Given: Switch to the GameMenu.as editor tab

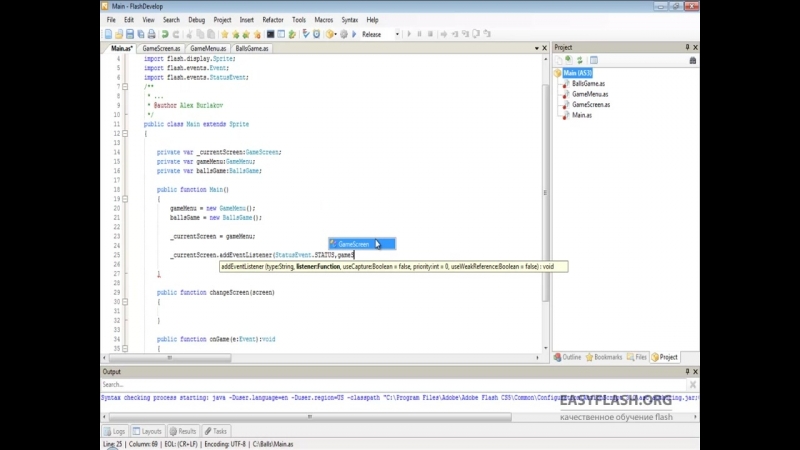Looking at the screenshot, I should [208, 48].
